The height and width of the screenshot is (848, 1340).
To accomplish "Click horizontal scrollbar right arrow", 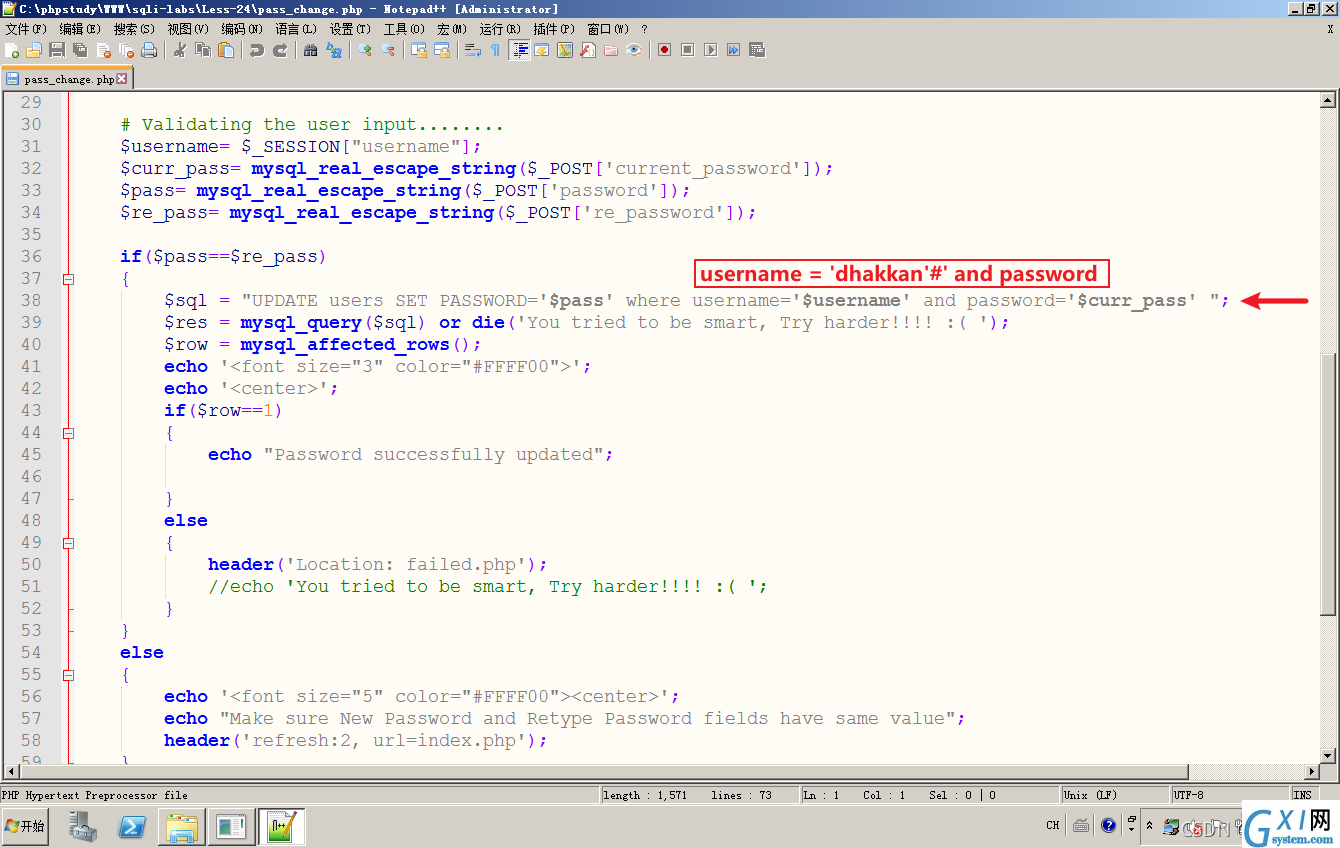I will tap(1311, 772).
